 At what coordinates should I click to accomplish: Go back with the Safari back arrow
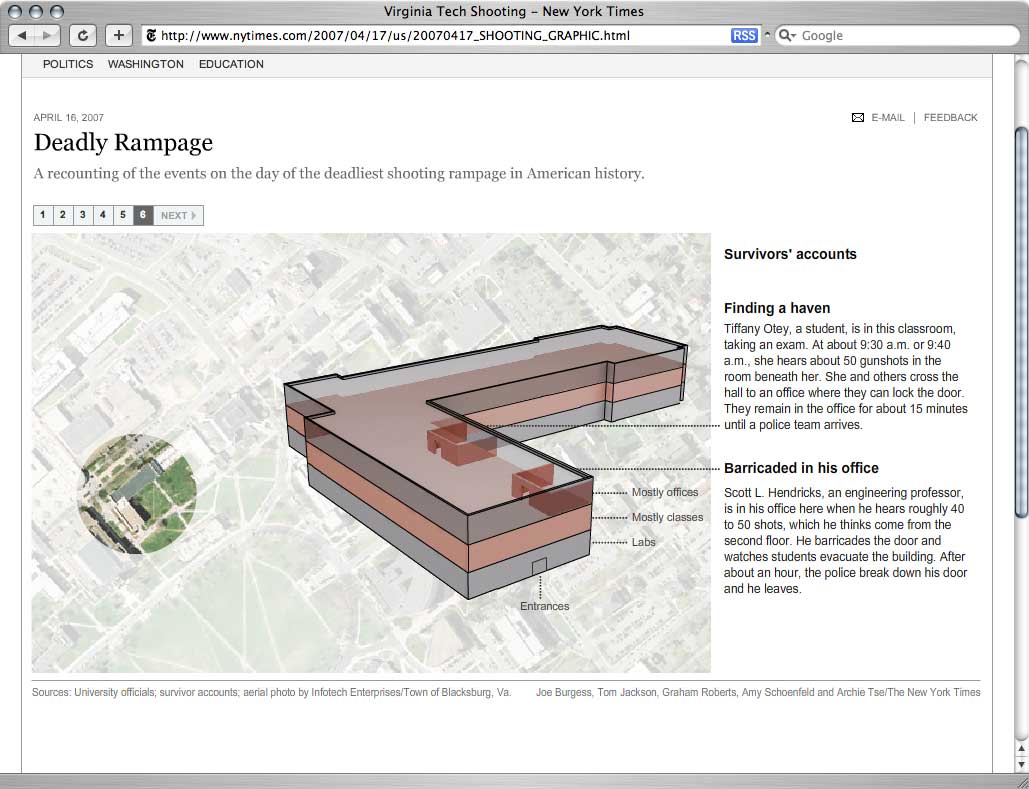point(22,35)
